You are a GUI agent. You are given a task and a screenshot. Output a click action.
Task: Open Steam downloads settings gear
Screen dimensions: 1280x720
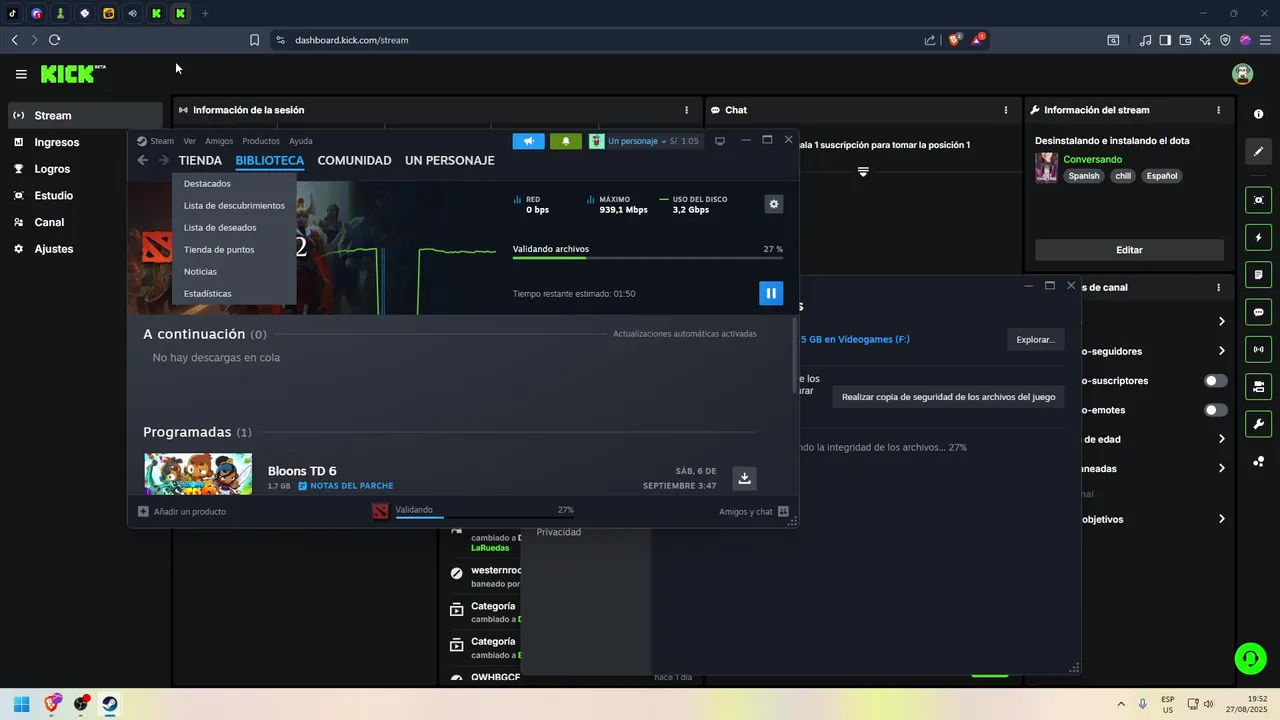[x=773, y=204]
